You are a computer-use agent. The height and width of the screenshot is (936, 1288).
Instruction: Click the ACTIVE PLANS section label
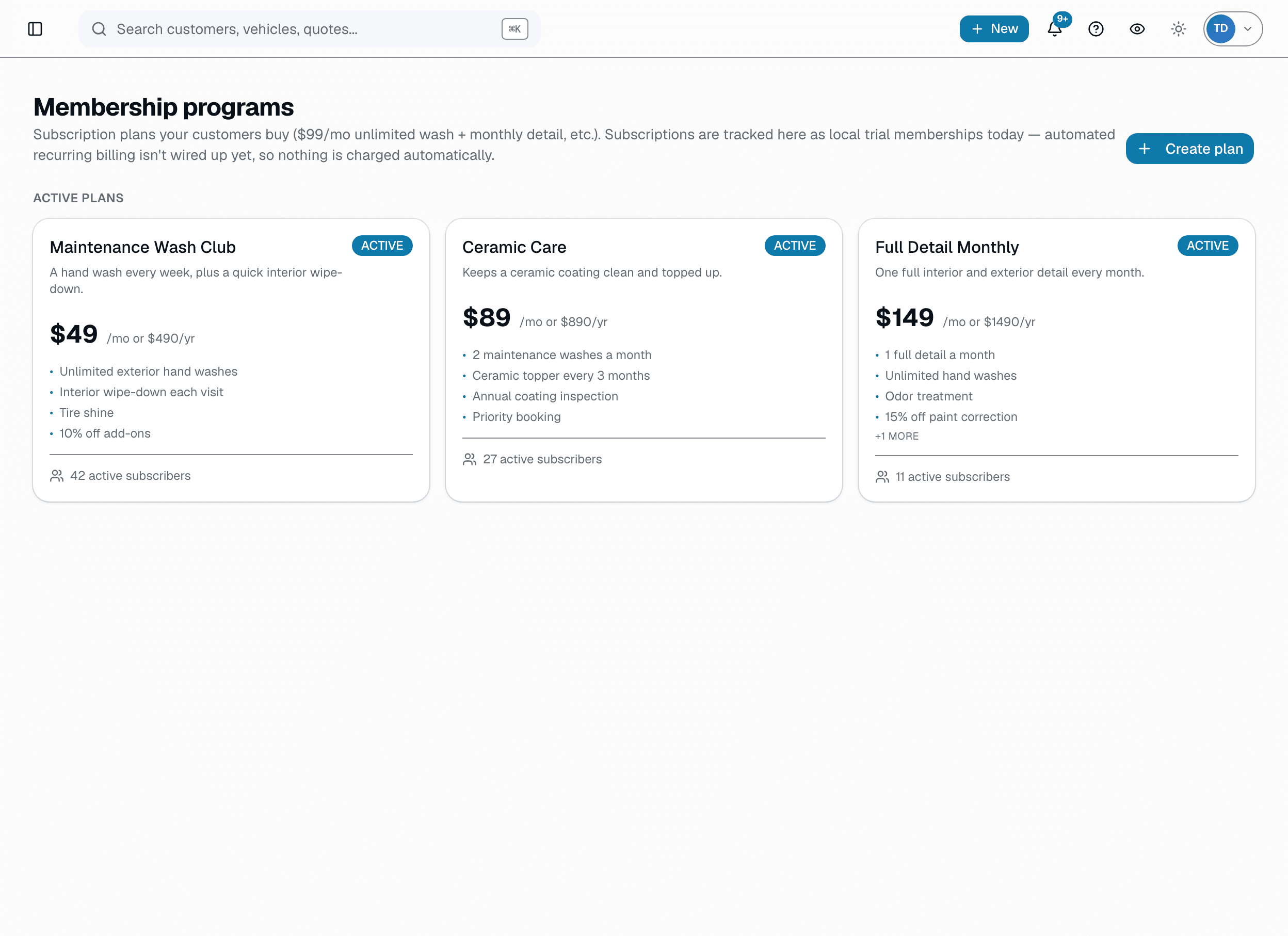point(78,198)
